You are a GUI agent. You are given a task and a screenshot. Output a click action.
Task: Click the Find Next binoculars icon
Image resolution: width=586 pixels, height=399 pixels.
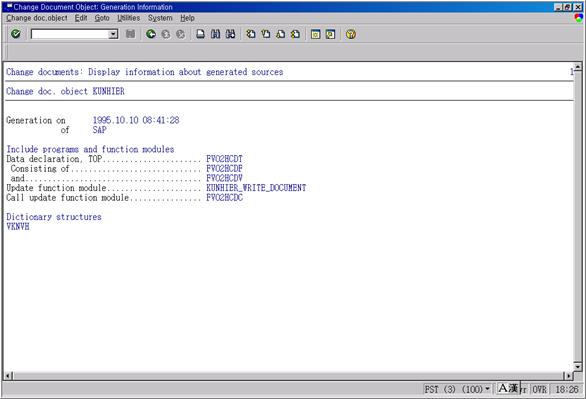[231, 34]
